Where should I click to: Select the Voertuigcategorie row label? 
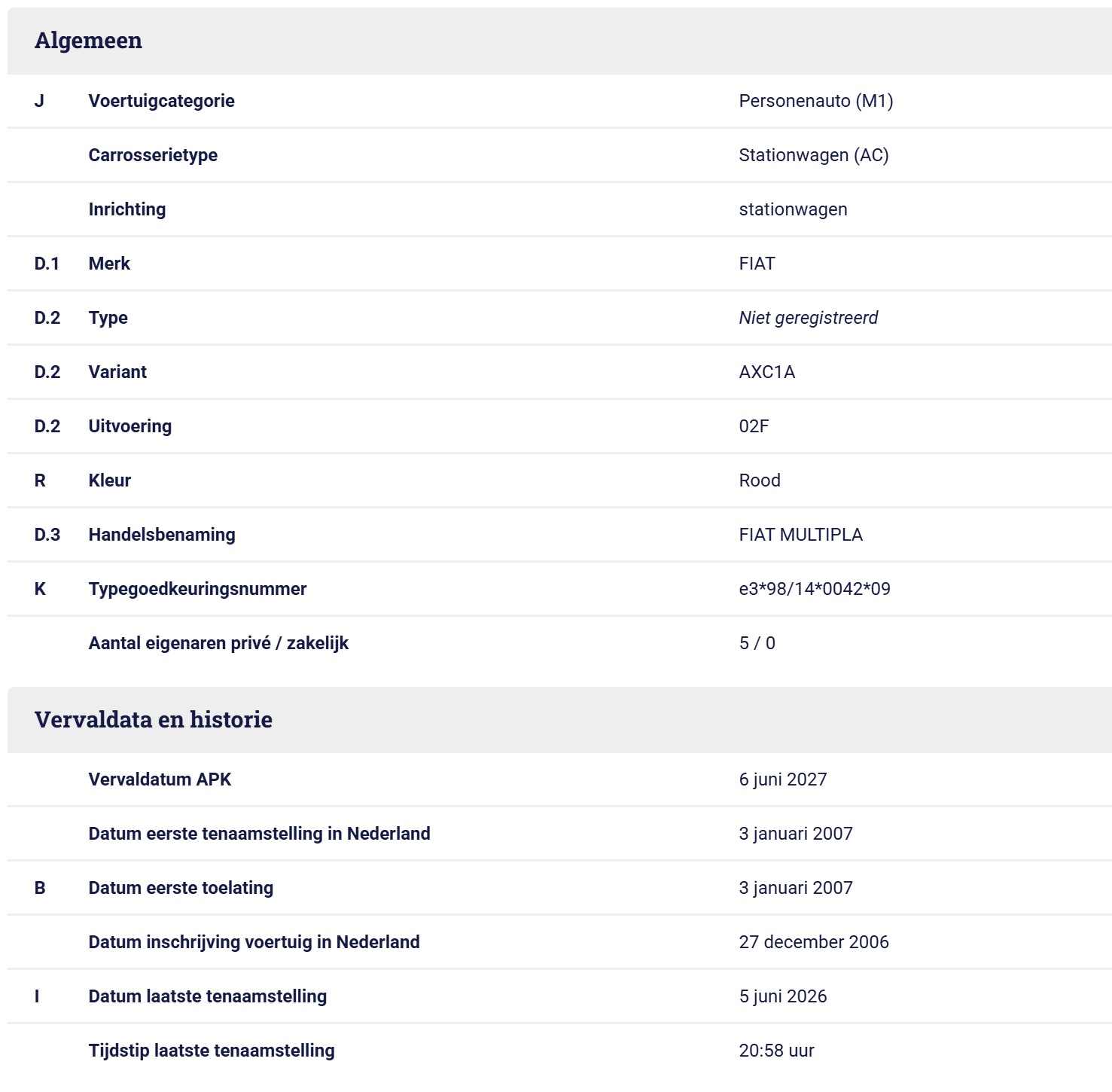pyautogui.click(x=161, y=101)
